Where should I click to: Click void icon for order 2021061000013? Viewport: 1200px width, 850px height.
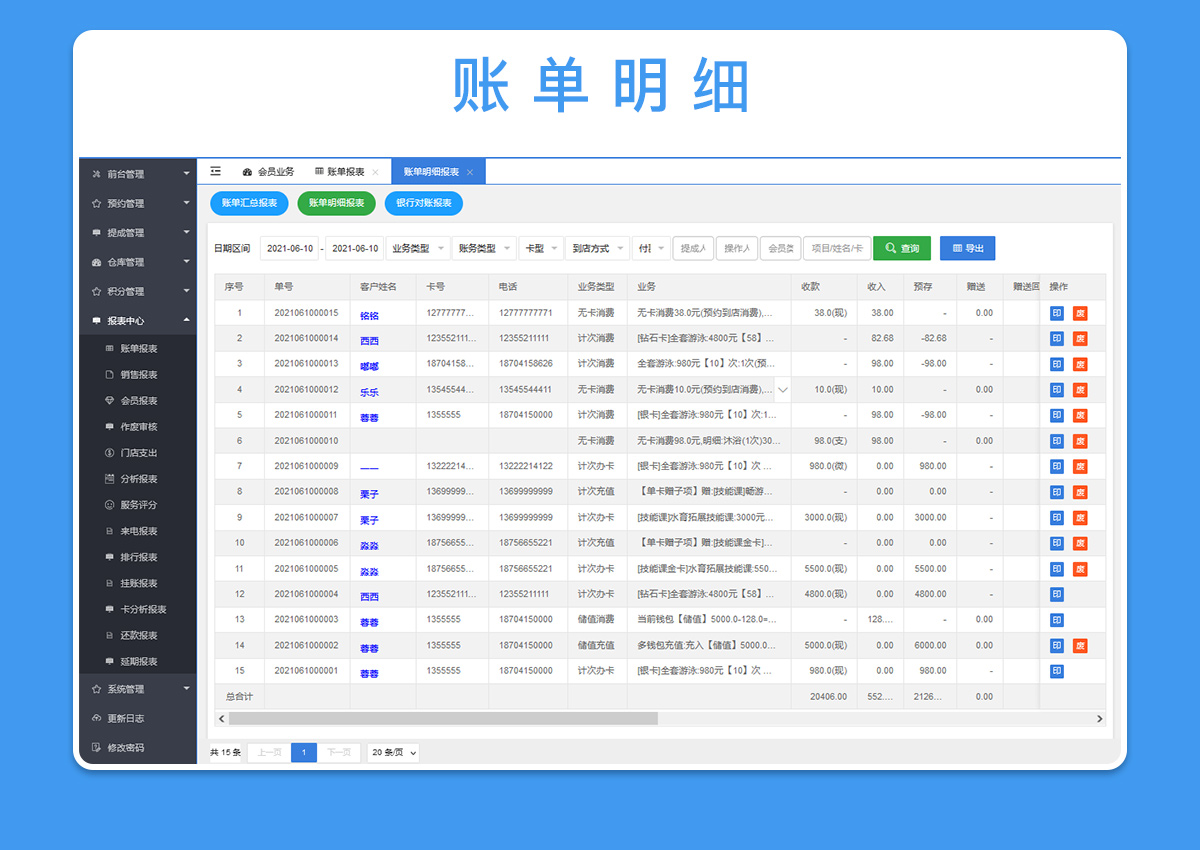tap(1080, 364)
